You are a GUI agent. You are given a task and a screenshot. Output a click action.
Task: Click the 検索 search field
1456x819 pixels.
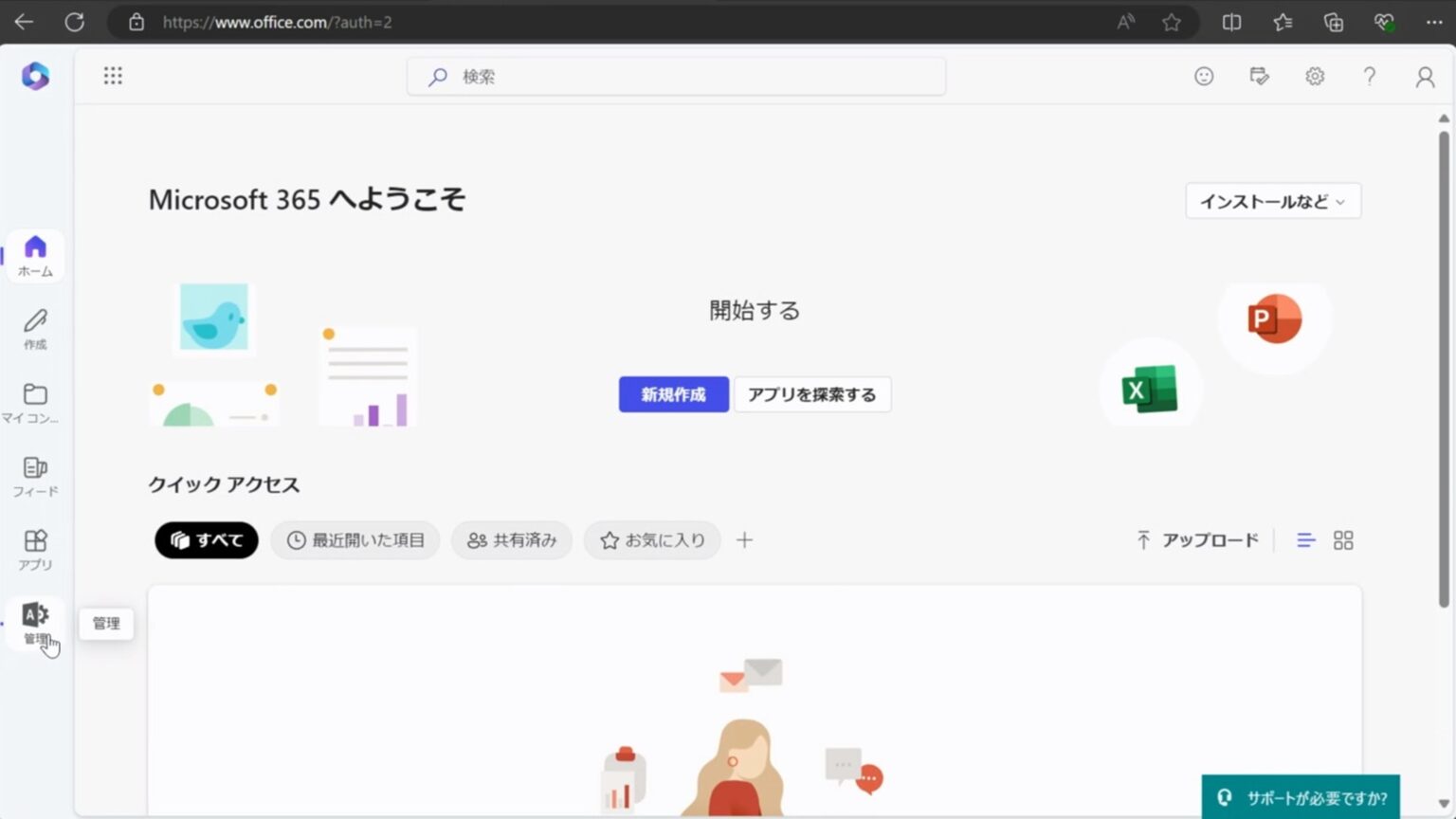[676, 77]
